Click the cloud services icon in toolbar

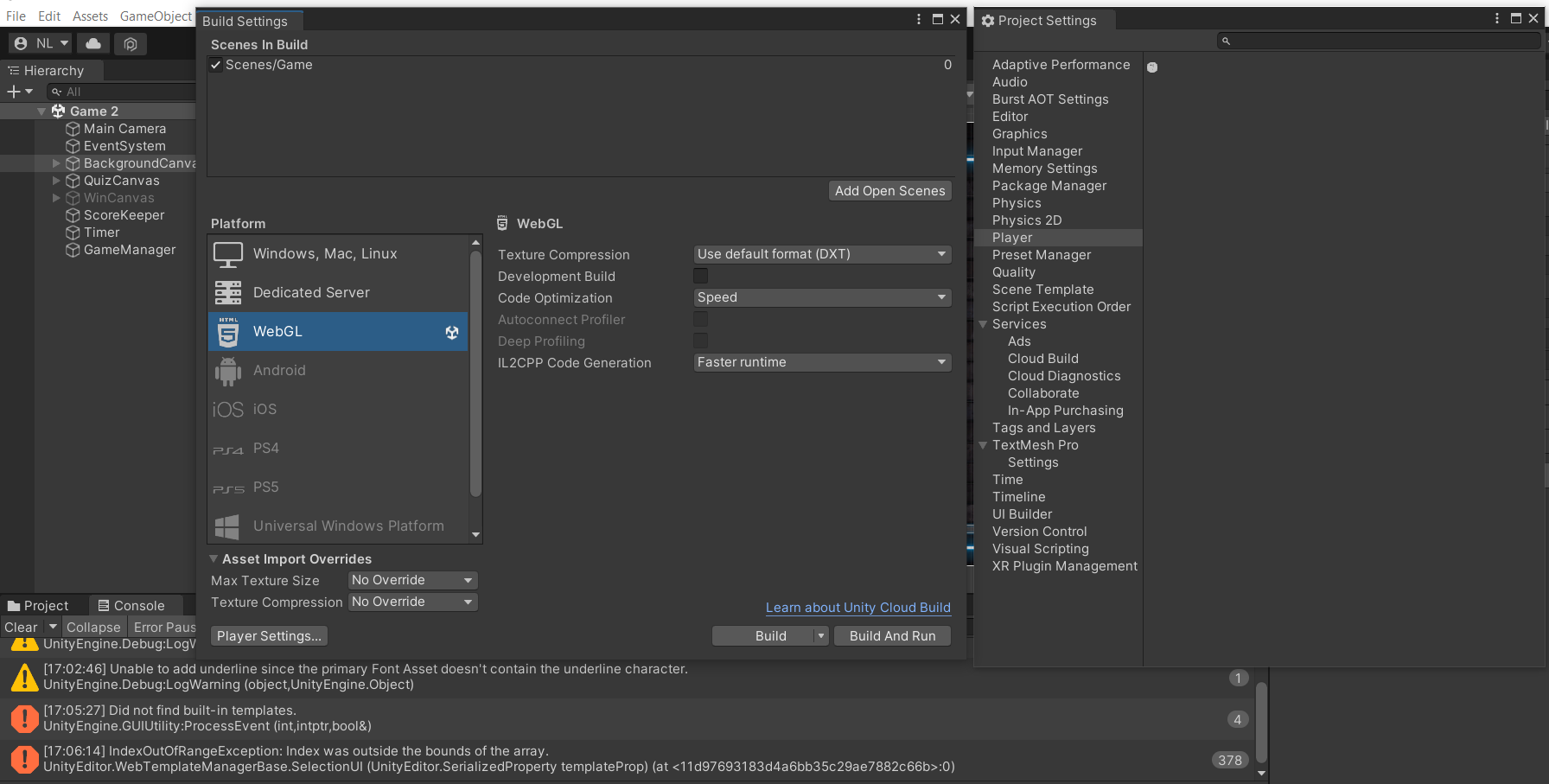click(x=93, y=43)
